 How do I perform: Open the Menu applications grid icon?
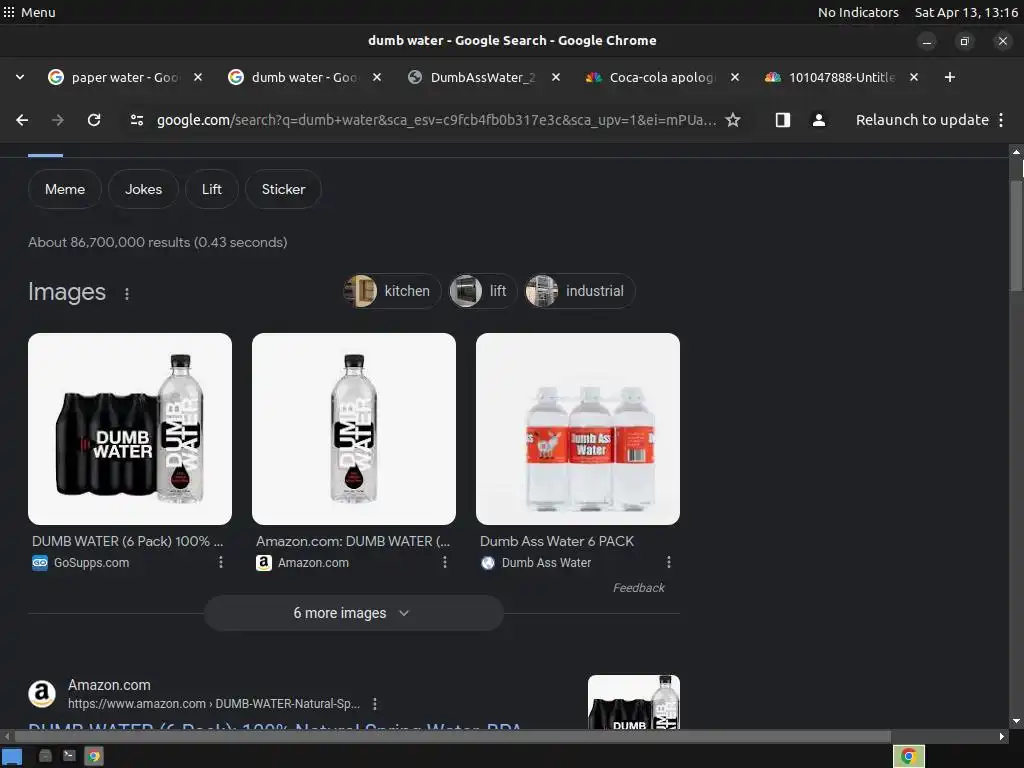pos(8,12)
